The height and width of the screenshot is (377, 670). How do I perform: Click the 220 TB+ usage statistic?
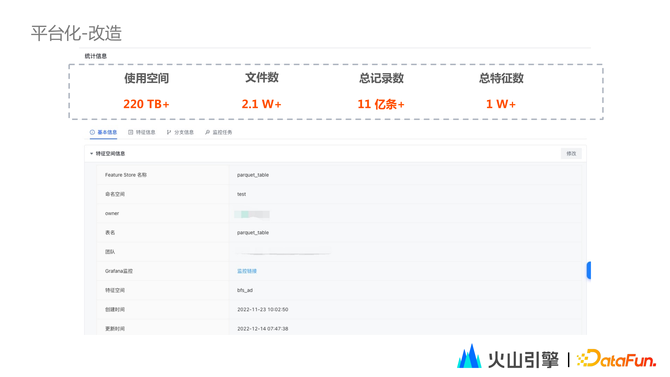146,104
